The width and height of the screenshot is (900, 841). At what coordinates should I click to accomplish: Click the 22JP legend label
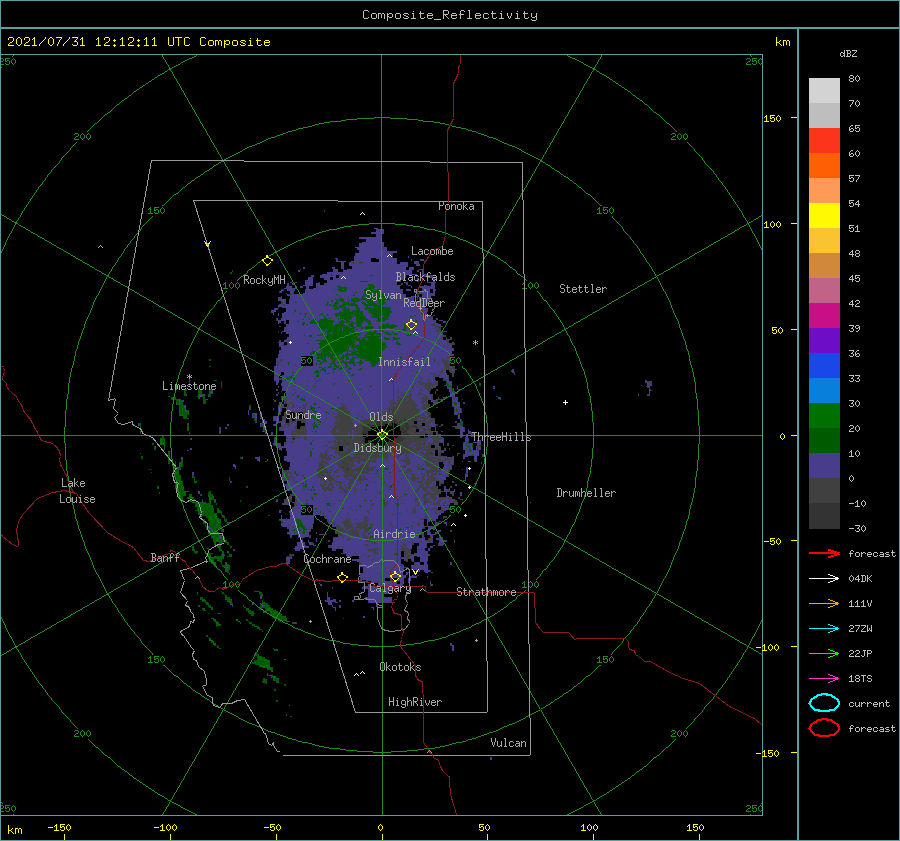(x=860, y=653)
